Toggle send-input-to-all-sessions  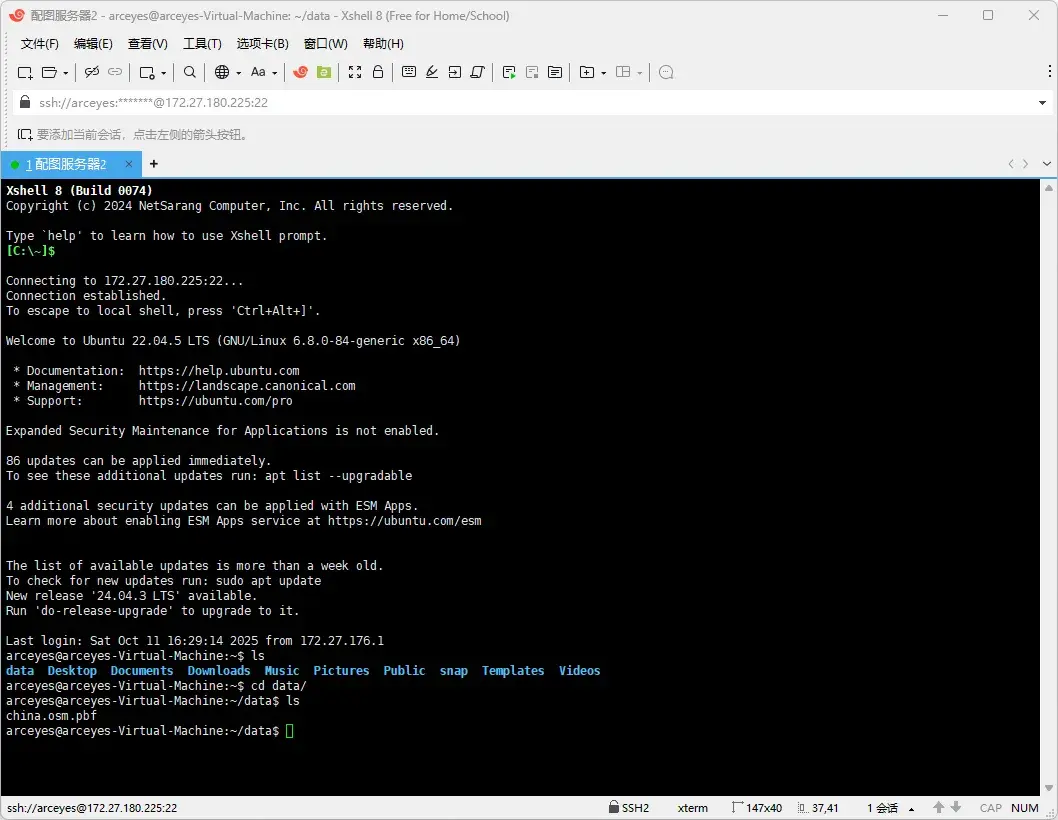(453, 72)
